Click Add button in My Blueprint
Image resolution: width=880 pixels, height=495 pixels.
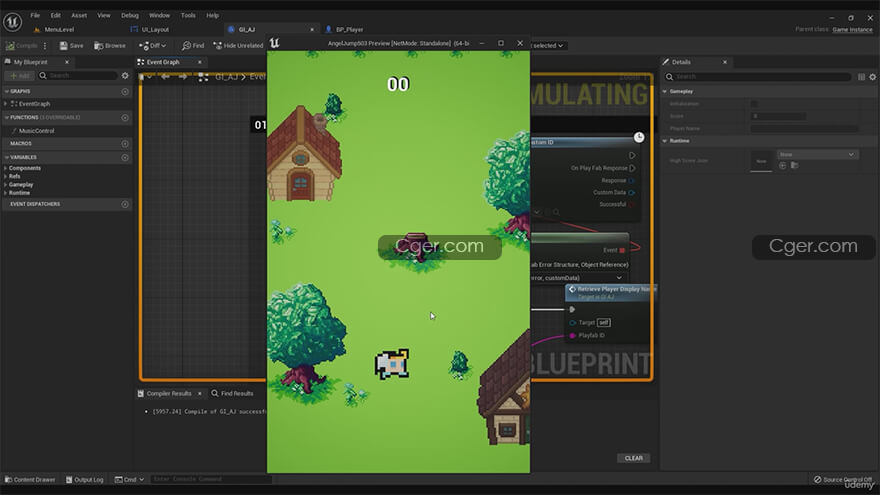coord(20,75)
